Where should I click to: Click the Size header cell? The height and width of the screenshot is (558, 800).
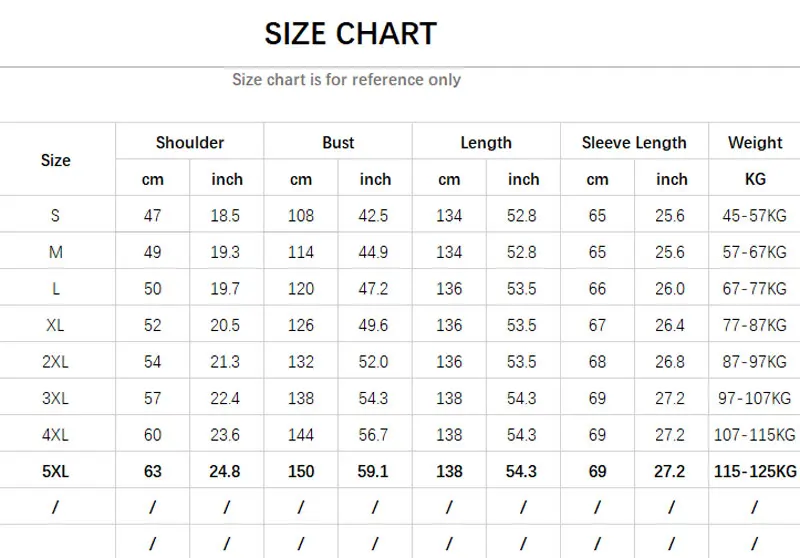coord(56,160)
